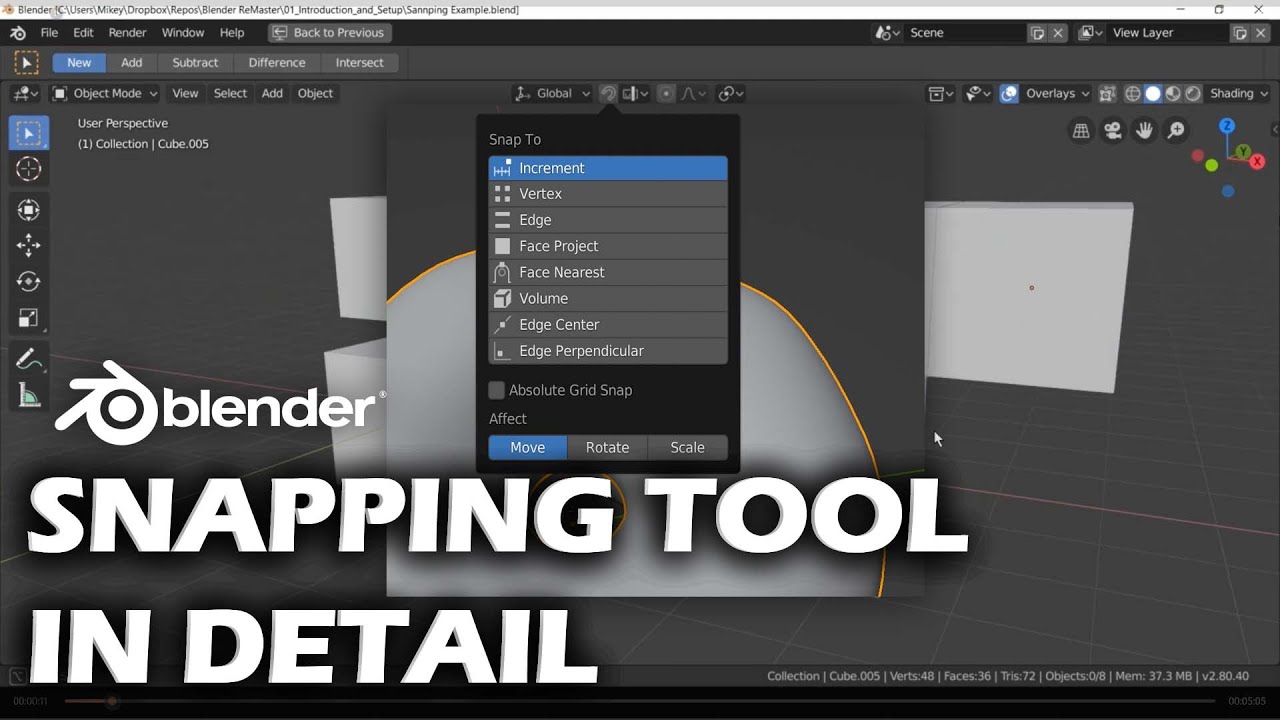This screenshot has width=1280, height=720.
Task: Open the editor type dropdown
Action: [26, 93]
